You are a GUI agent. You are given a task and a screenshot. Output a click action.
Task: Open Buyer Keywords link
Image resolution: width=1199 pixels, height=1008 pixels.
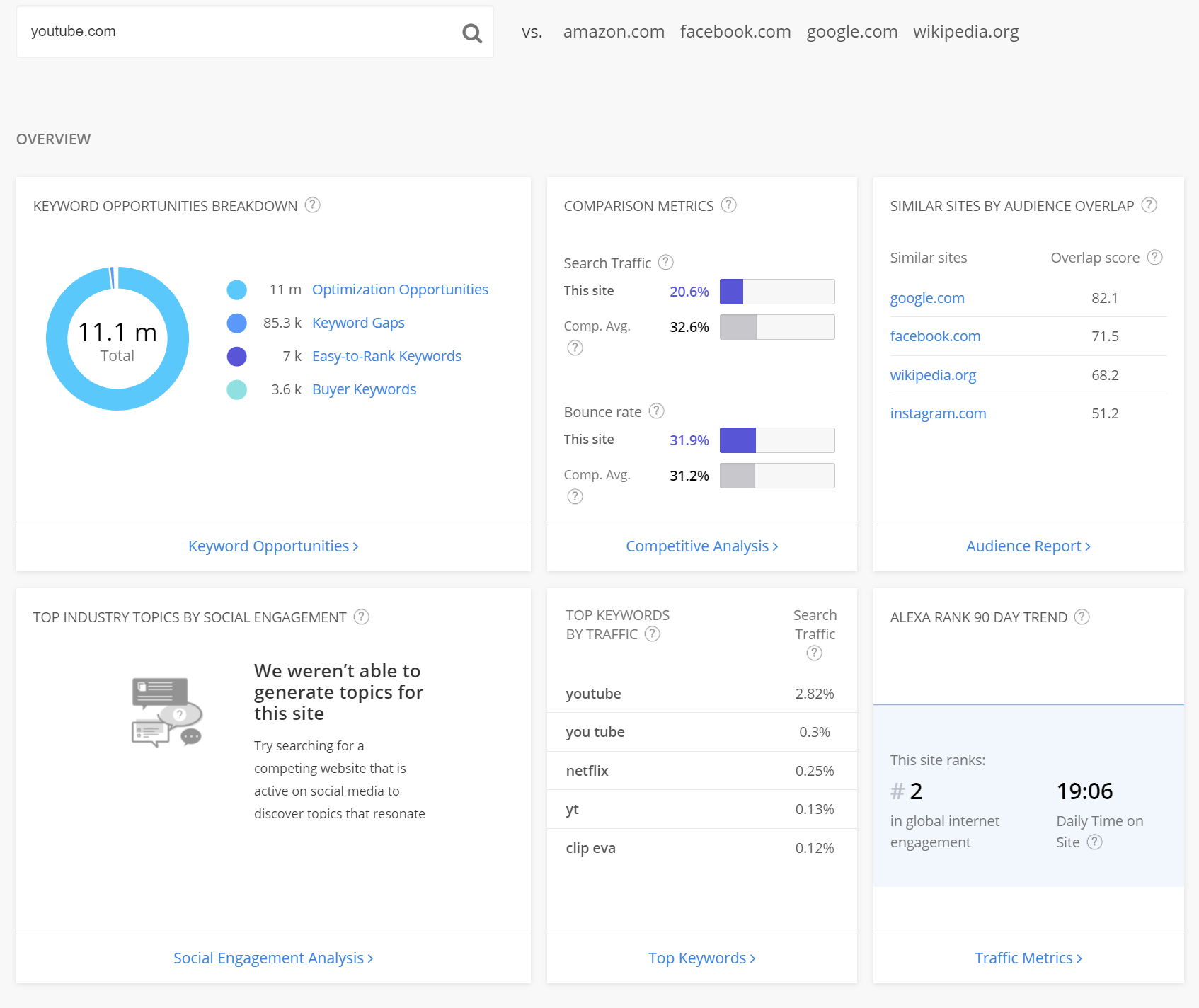(x=364, y=389)
